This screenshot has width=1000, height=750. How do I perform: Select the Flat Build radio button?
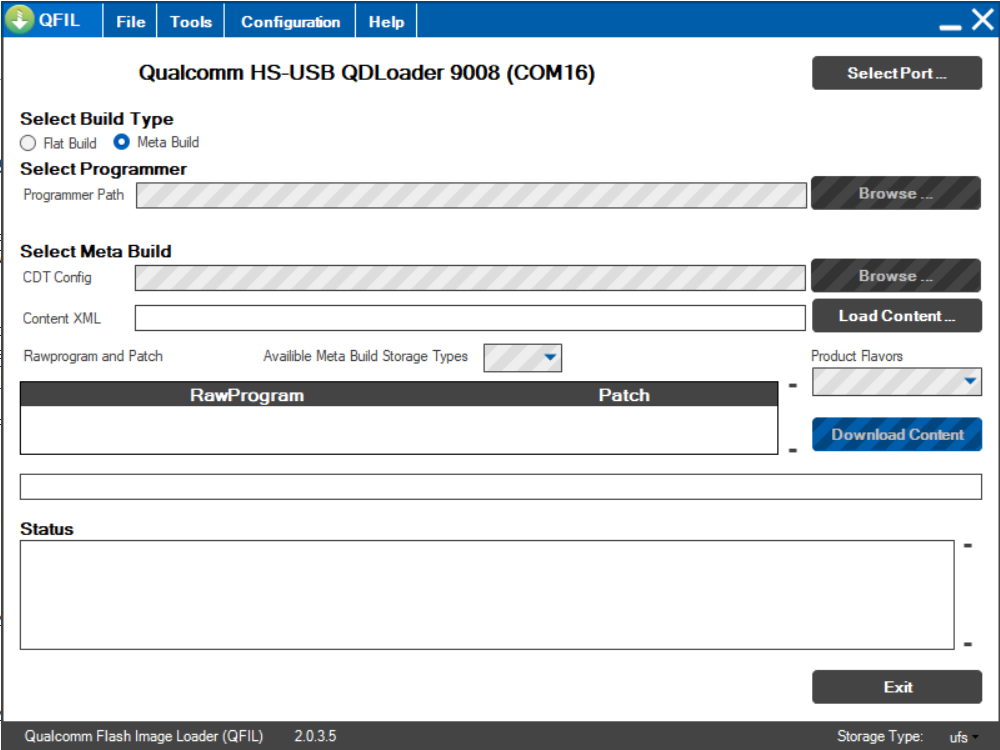pyautogui.click(x=28, y=143)
